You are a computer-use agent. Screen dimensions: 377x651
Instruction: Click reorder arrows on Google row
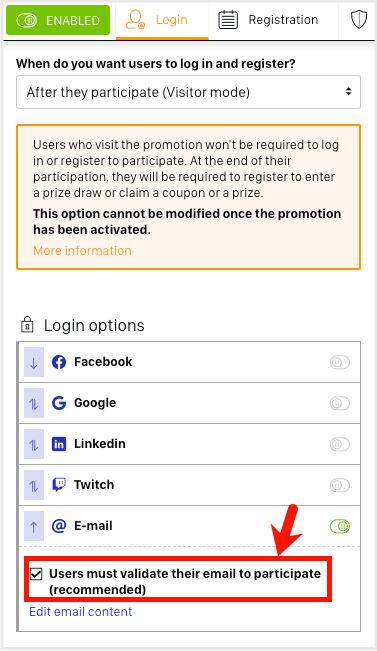(34, 403)
